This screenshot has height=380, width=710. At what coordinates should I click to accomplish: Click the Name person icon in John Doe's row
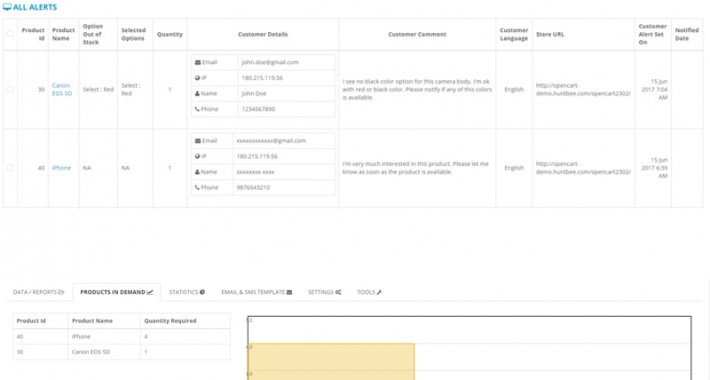tap(197, 94)
